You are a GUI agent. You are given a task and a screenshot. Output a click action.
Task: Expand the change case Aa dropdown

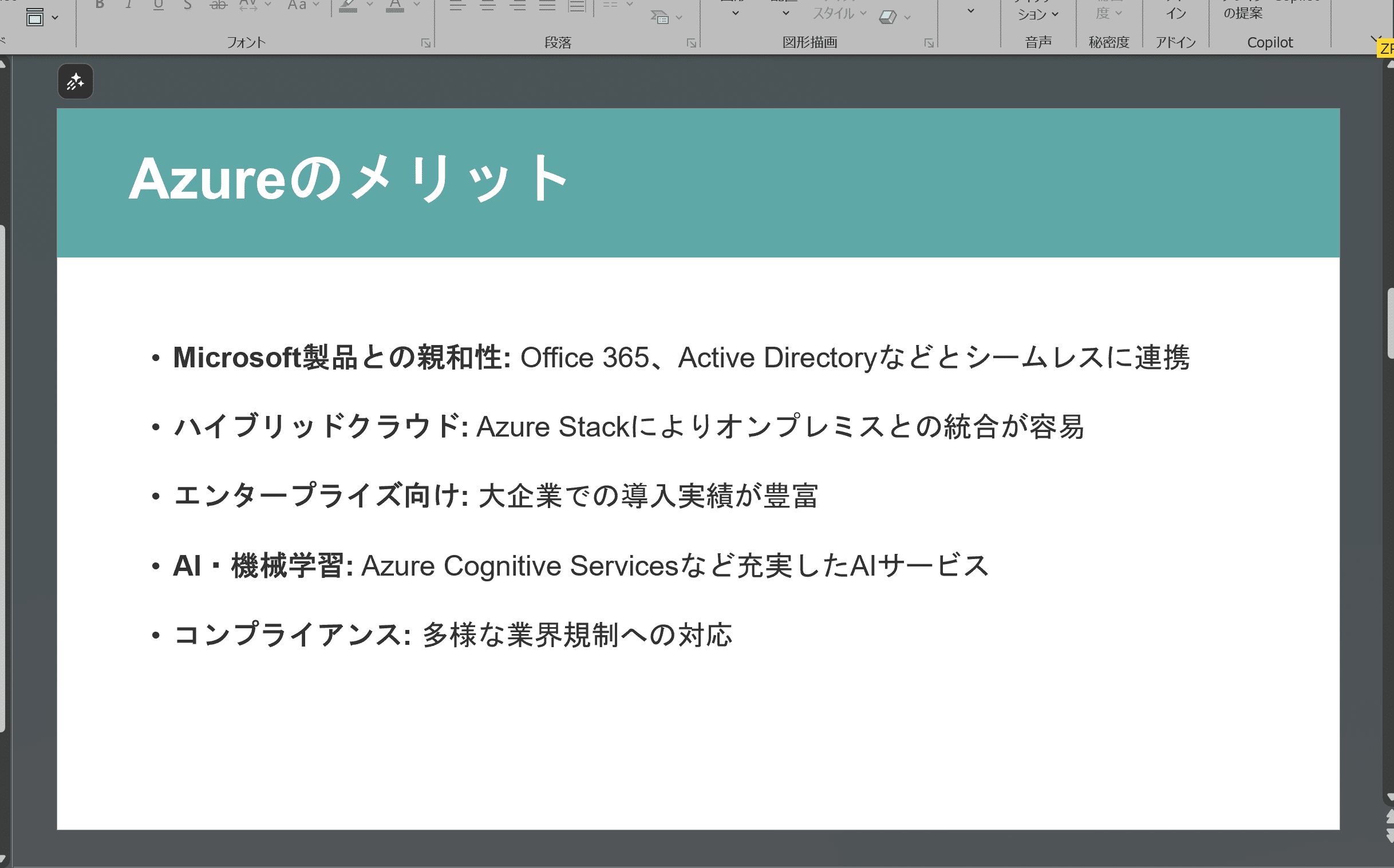pyautogui.click(x=316, y=5)
